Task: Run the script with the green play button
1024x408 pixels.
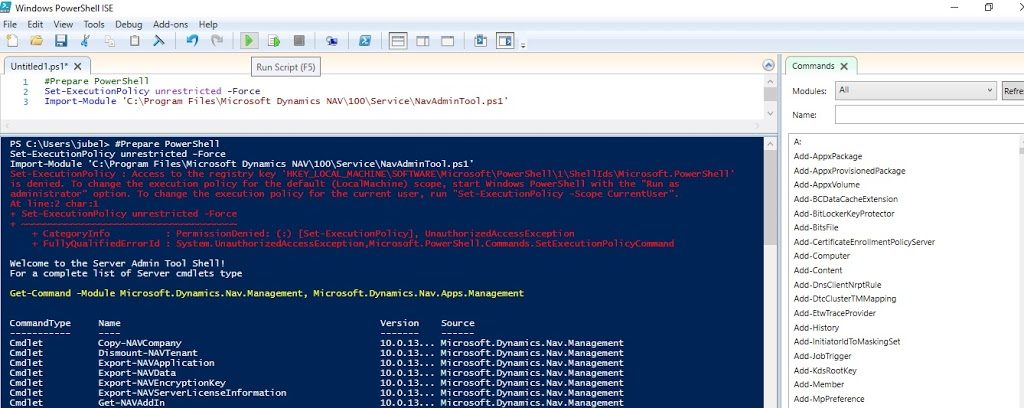Action: pyautogui.click(x=249, y=41)
